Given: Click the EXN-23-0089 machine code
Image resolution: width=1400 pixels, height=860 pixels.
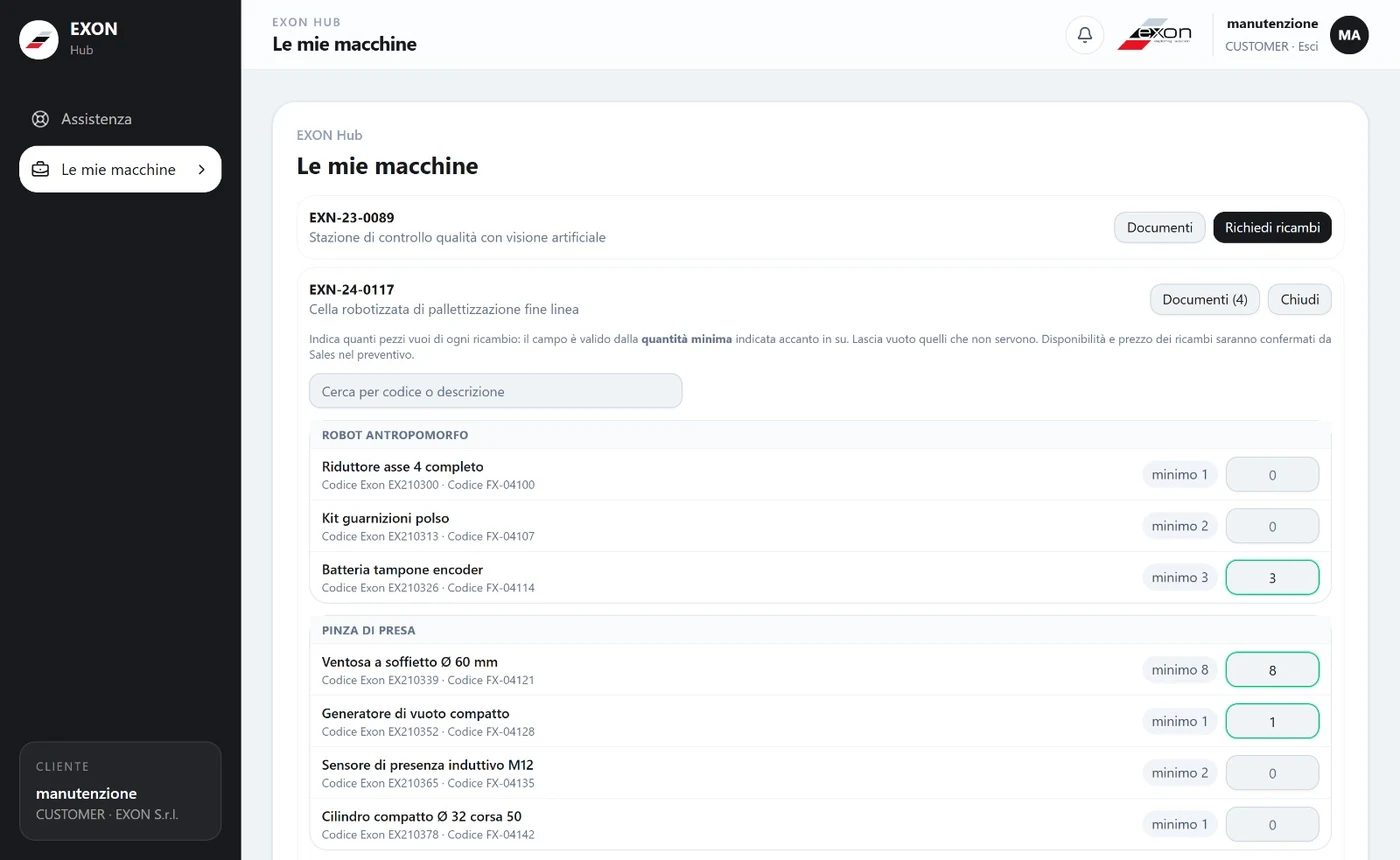Looking at the screenshot, I should coord(351,218).
